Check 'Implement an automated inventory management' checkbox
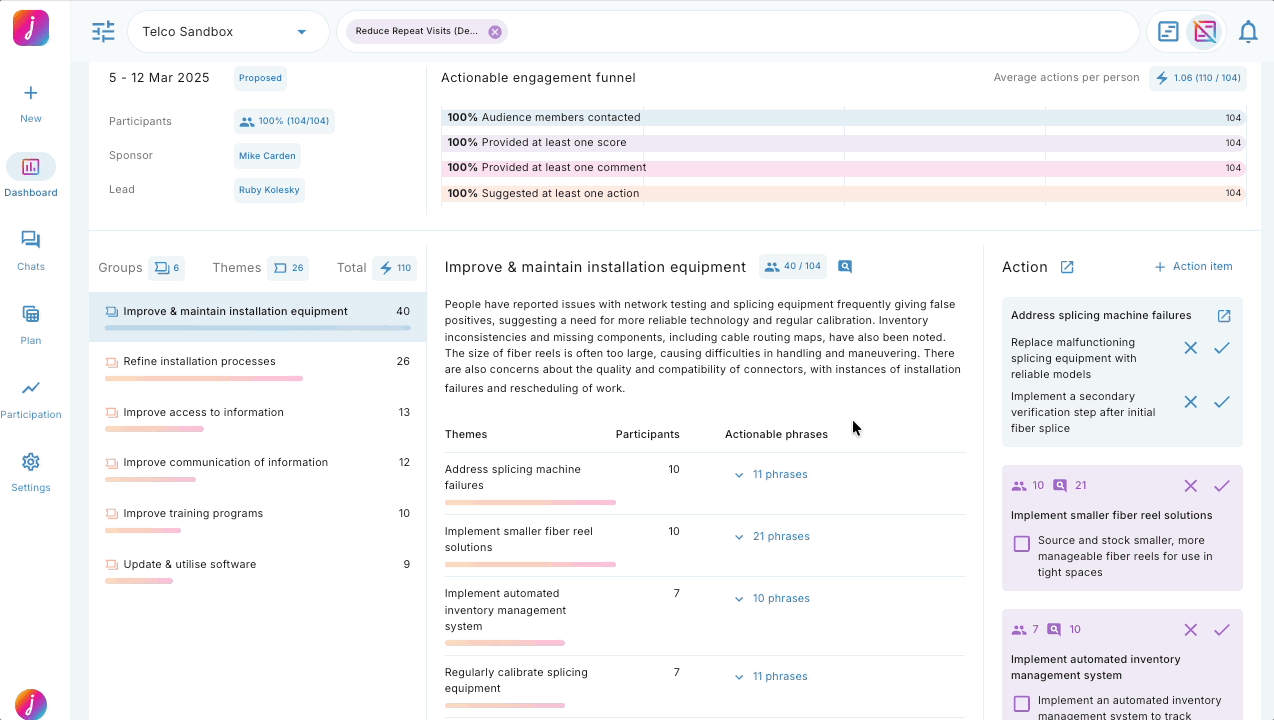 (x=1021, y=704)
